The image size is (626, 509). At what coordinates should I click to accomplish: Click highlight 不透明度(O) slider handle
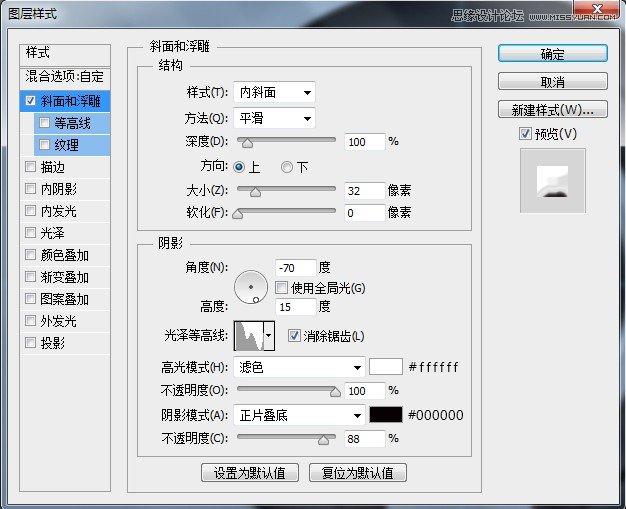[x=335, y=392]
